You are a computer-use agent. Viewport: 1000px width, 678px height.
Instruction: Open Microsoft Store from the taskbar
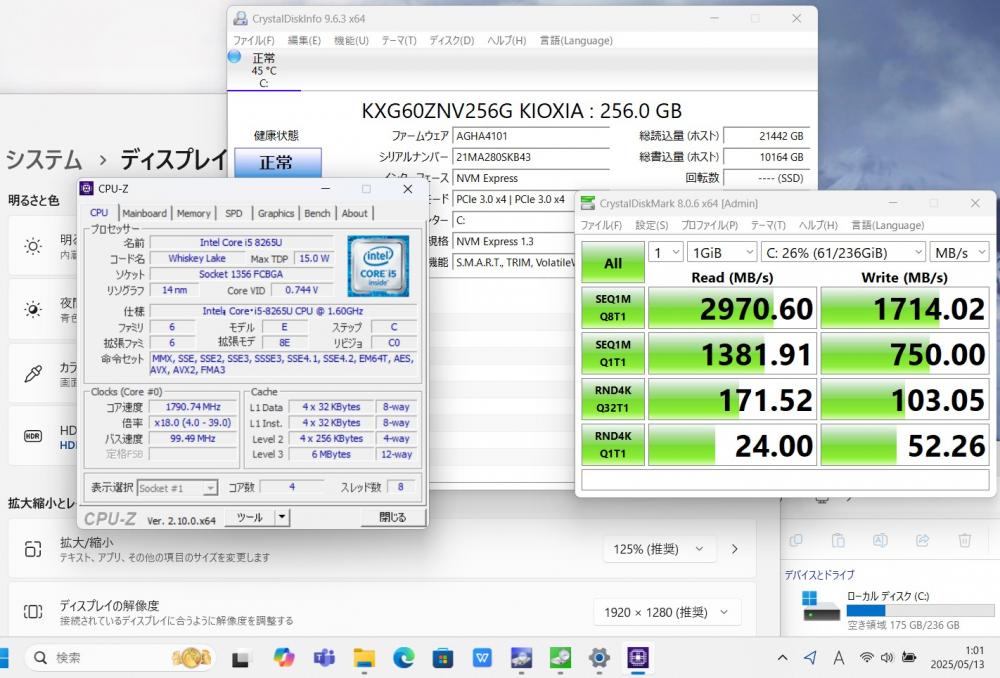pyautogui.click(x=443, y=658)
